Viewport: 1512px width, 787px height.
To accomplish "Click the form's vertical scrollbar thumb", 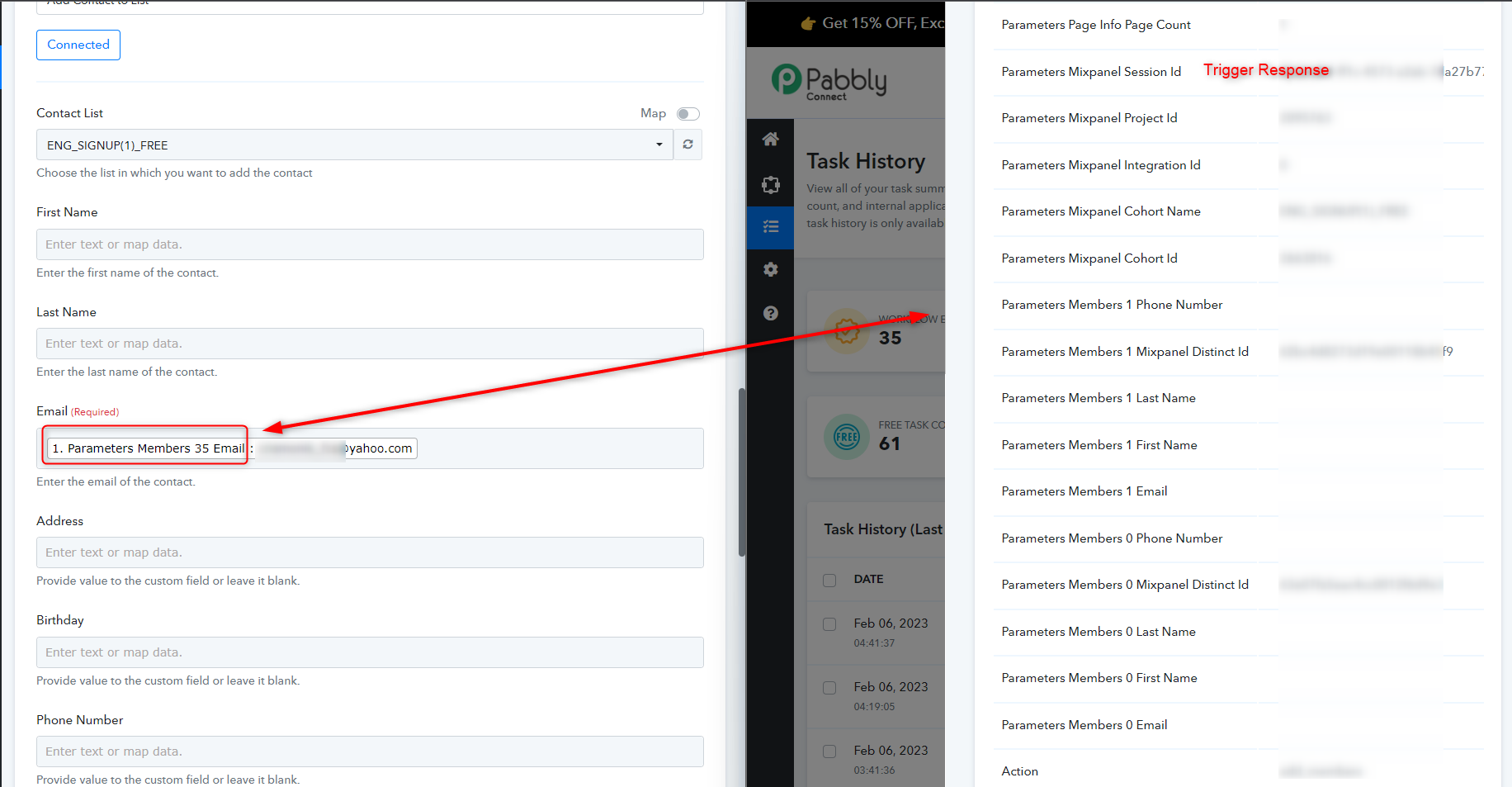I will point(741,471).
